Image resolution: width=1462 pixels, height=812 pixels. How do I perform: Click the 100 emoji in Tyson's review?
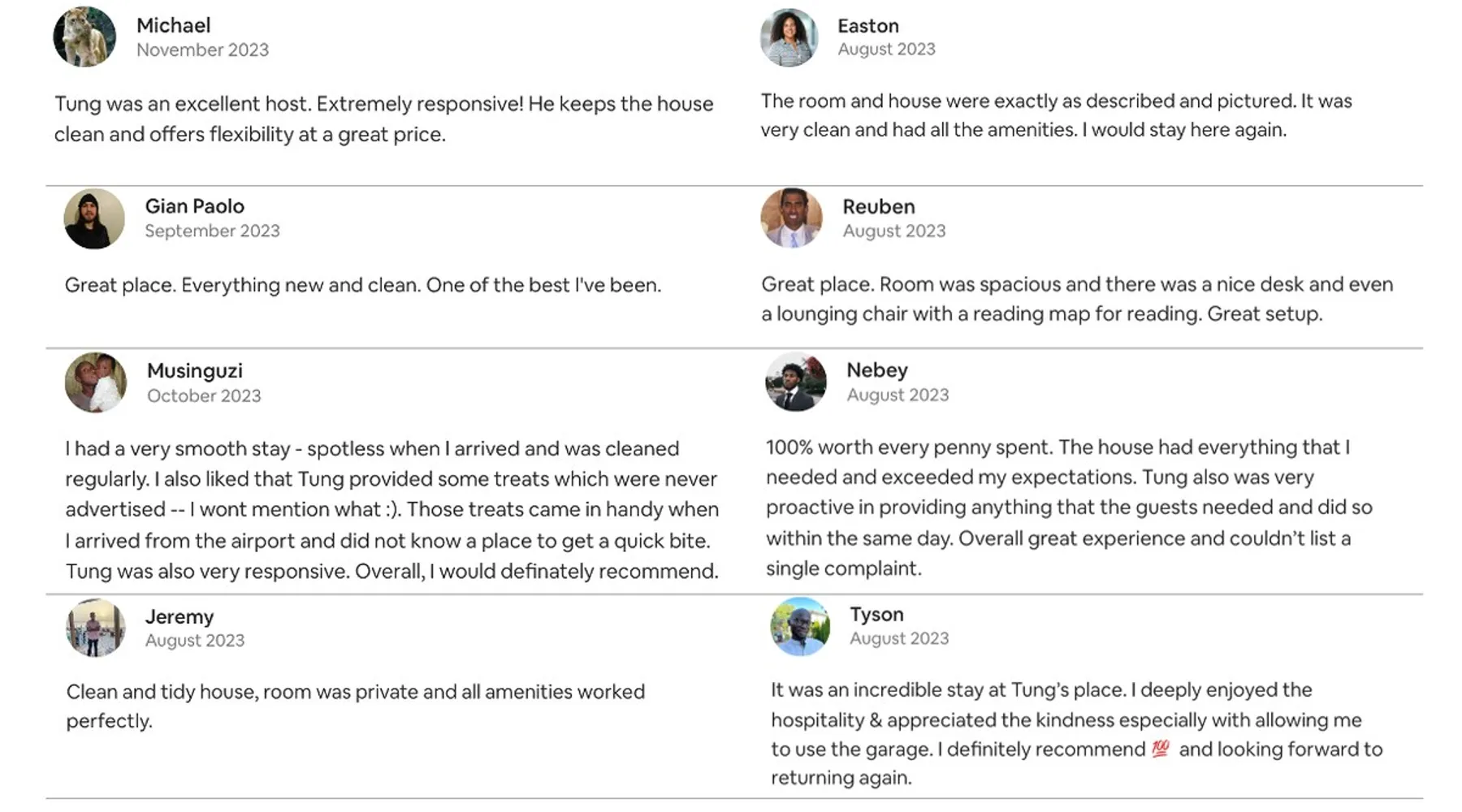[1161, 749]
